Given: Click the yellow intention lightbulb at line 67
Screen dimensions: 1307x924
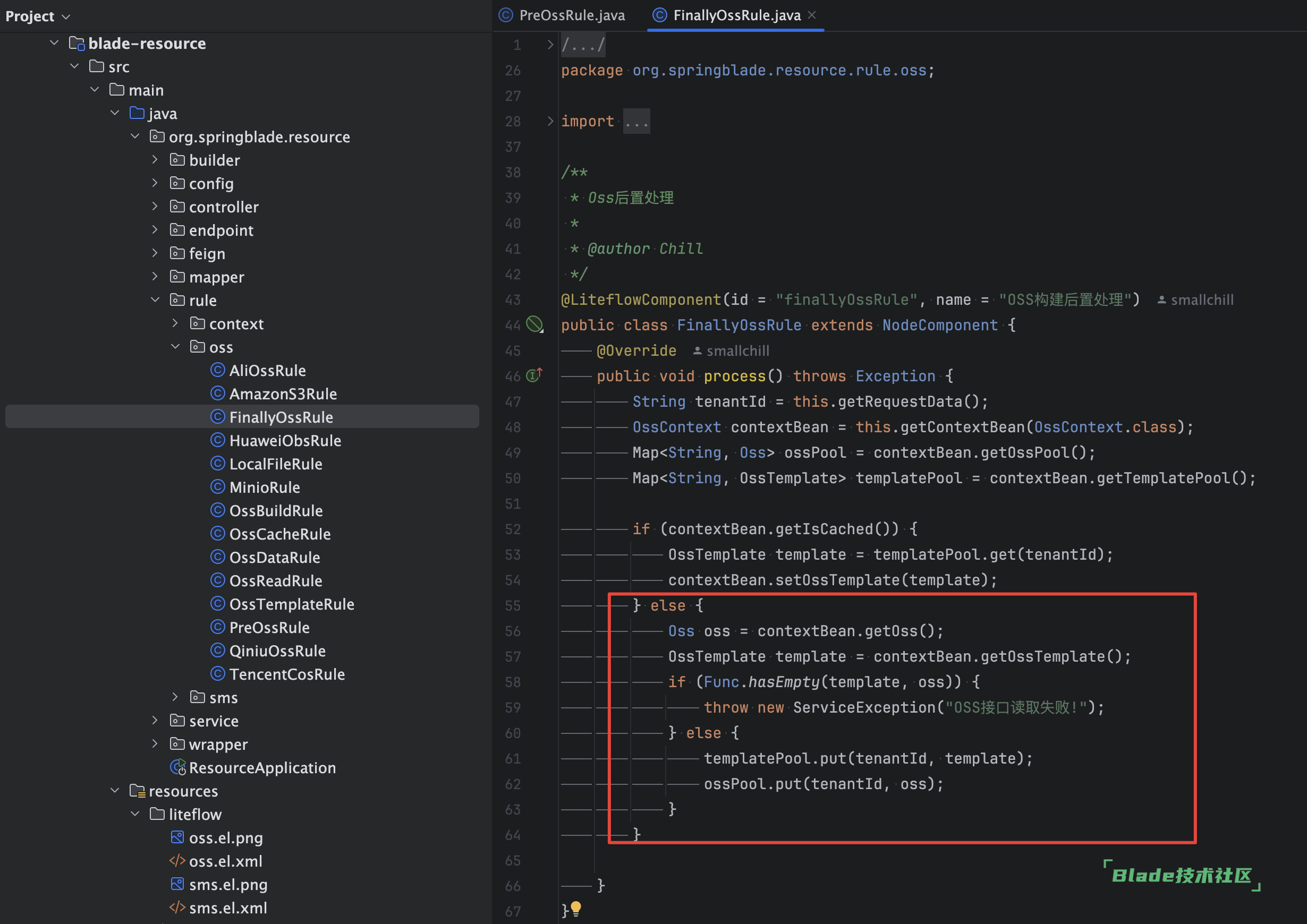Looking at the screenshot, I should click(x=576, y=909).
